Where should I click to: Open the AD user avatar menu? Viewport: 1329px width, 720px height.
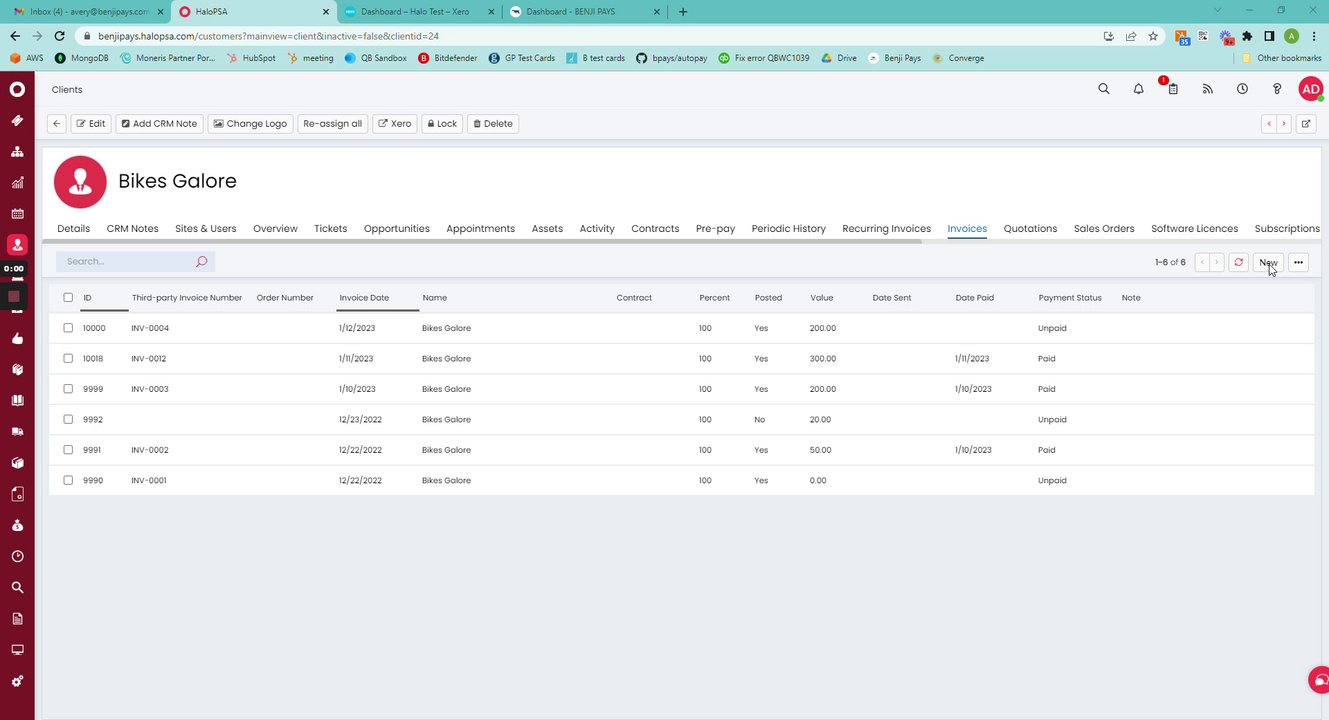click(x=1311, y=89)
